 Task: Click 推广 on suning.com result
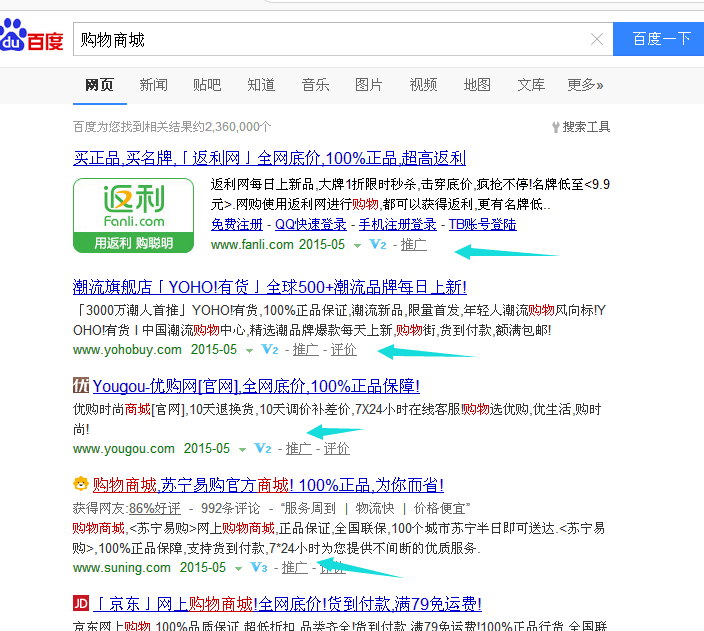(295, 568)
